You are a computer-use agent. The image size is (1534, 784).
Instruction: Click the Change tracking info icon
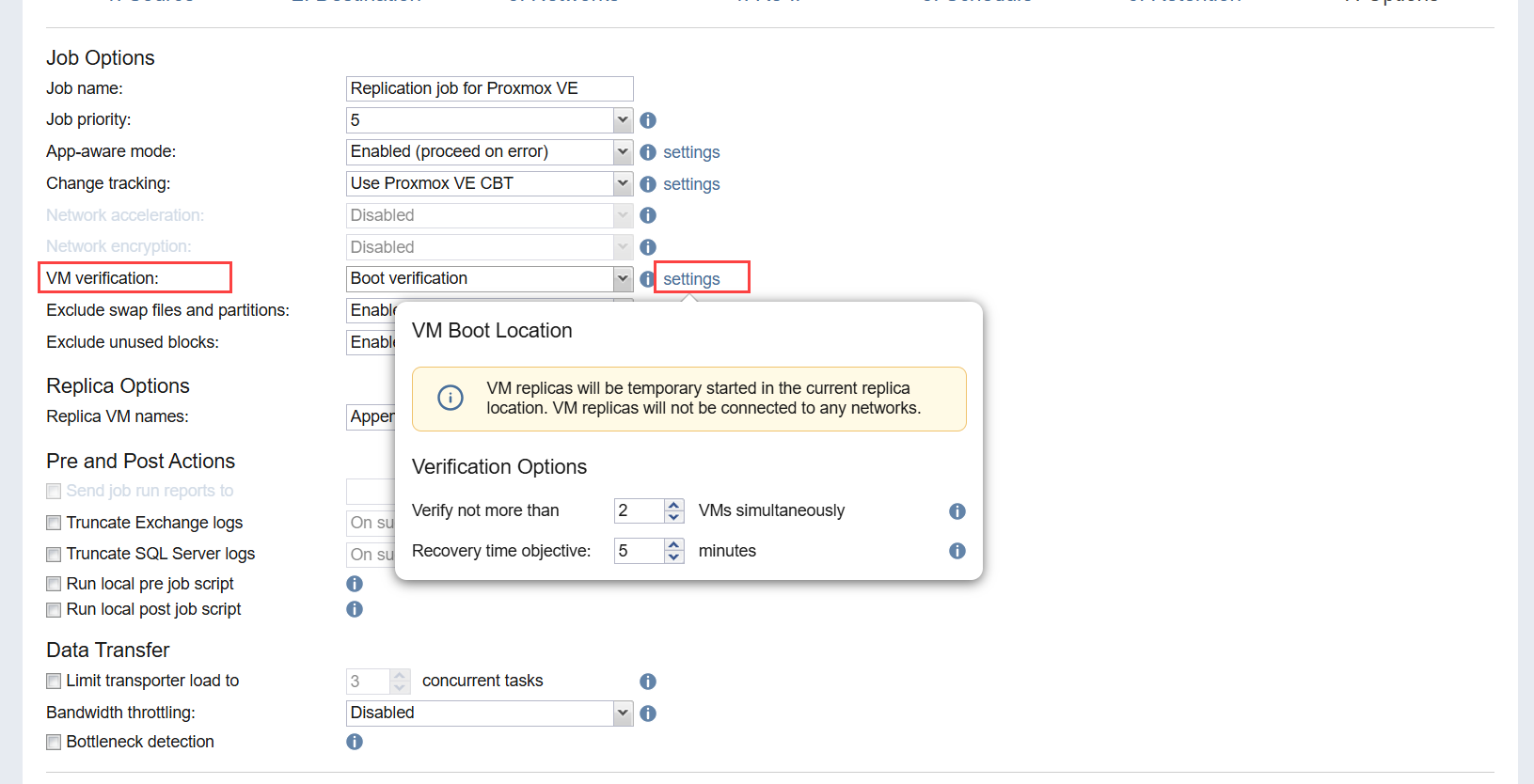point(648,184)
